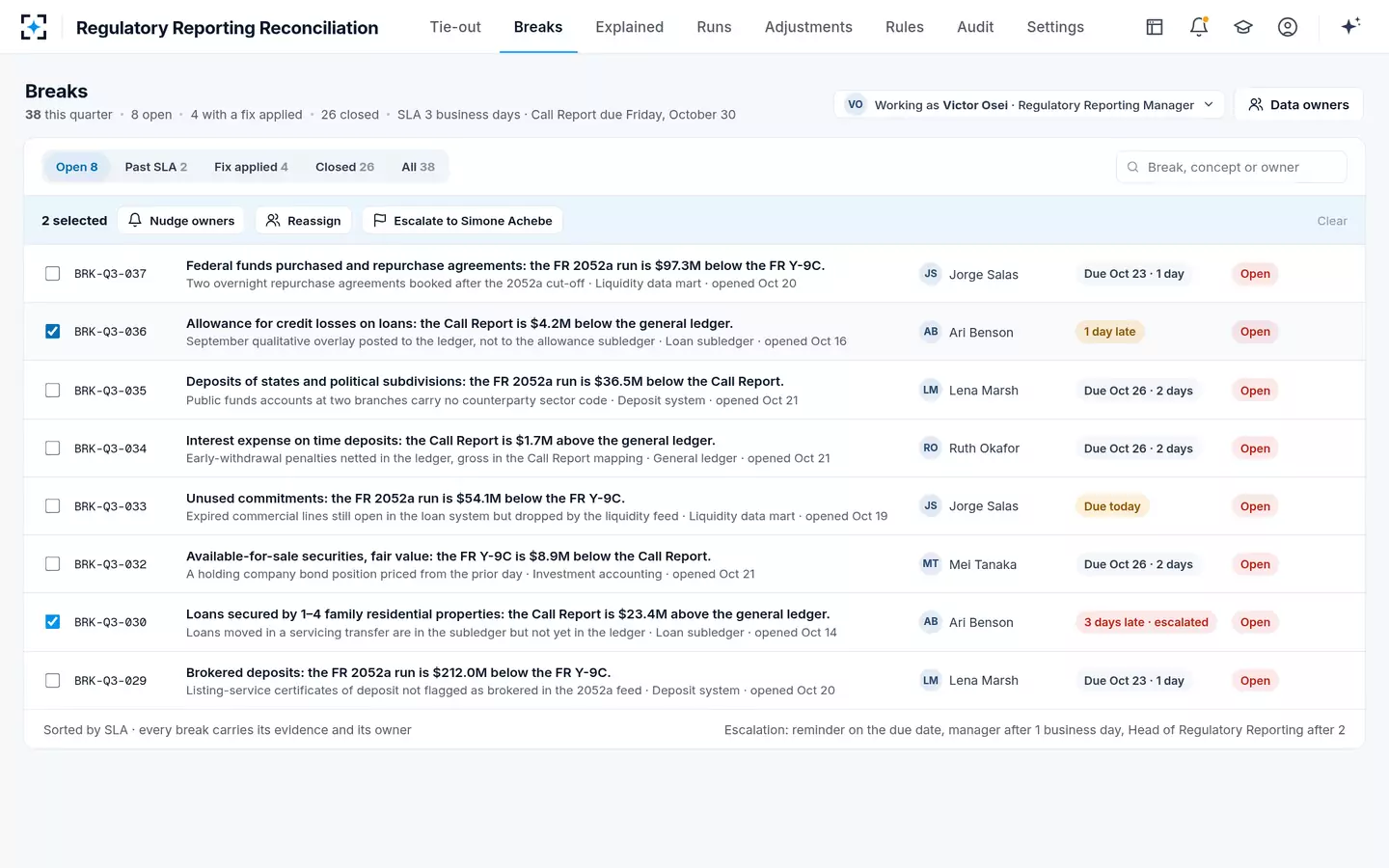
Task: Open the graduation cap learning icon
Action: pyautogui.click(x=1243, y=27)
